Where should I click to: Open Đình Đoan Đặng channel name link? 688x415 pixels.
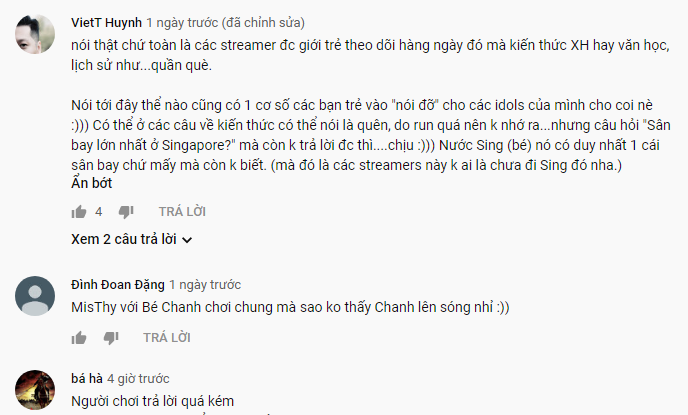[118, 285]
